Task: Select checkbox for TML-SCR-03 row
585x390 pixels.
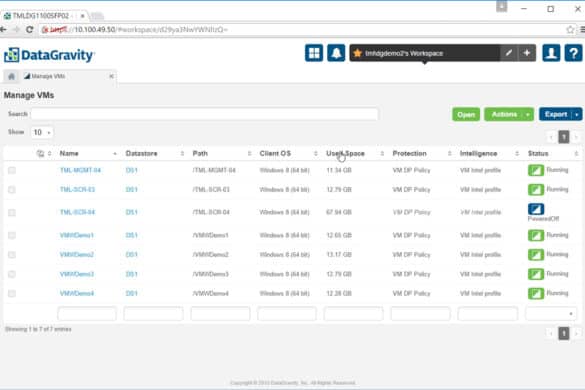Action: pos(12,190)
